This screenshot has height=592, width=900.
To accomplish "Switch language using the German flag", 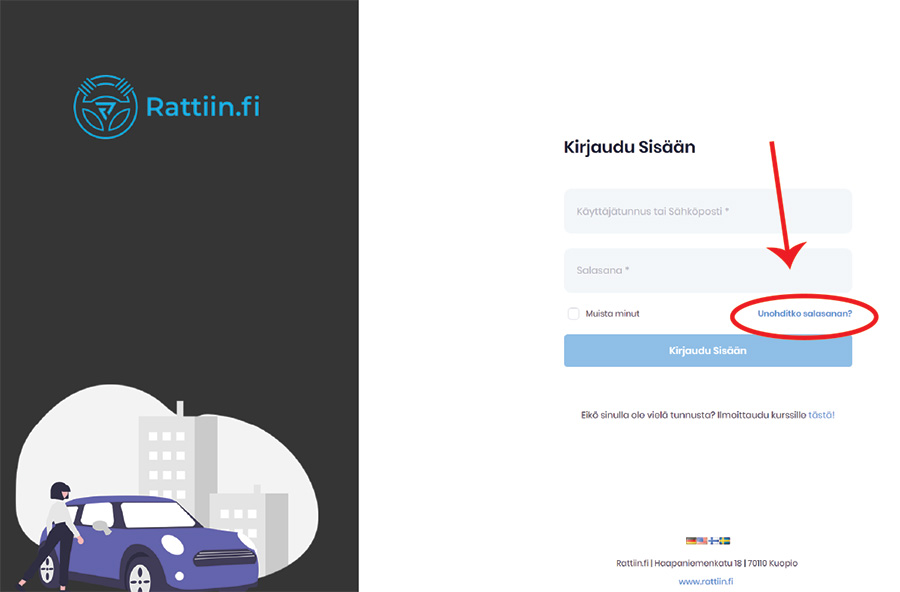I will [690, 541].
